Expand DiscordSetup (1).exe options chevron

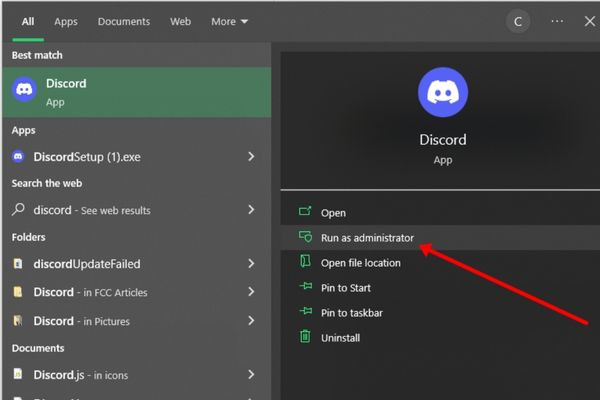(251, 157)
